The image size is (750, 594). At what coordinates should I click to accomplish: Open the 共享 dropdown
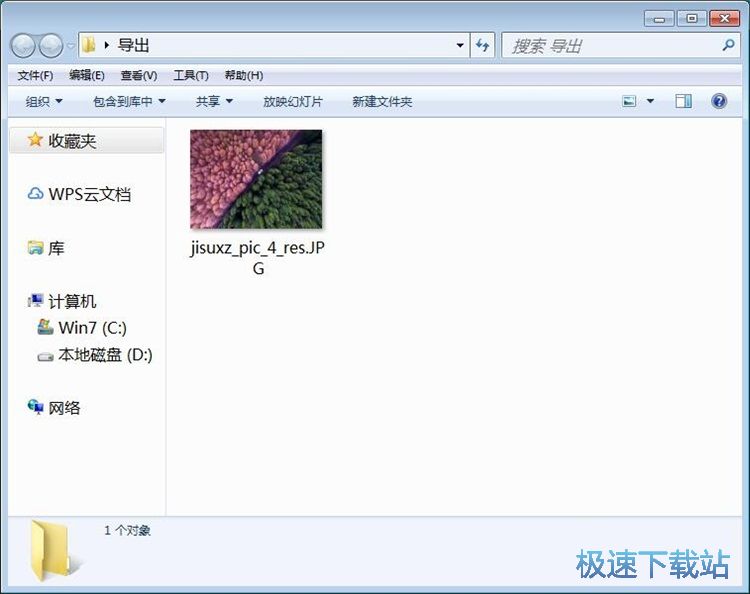pos(214,101)
